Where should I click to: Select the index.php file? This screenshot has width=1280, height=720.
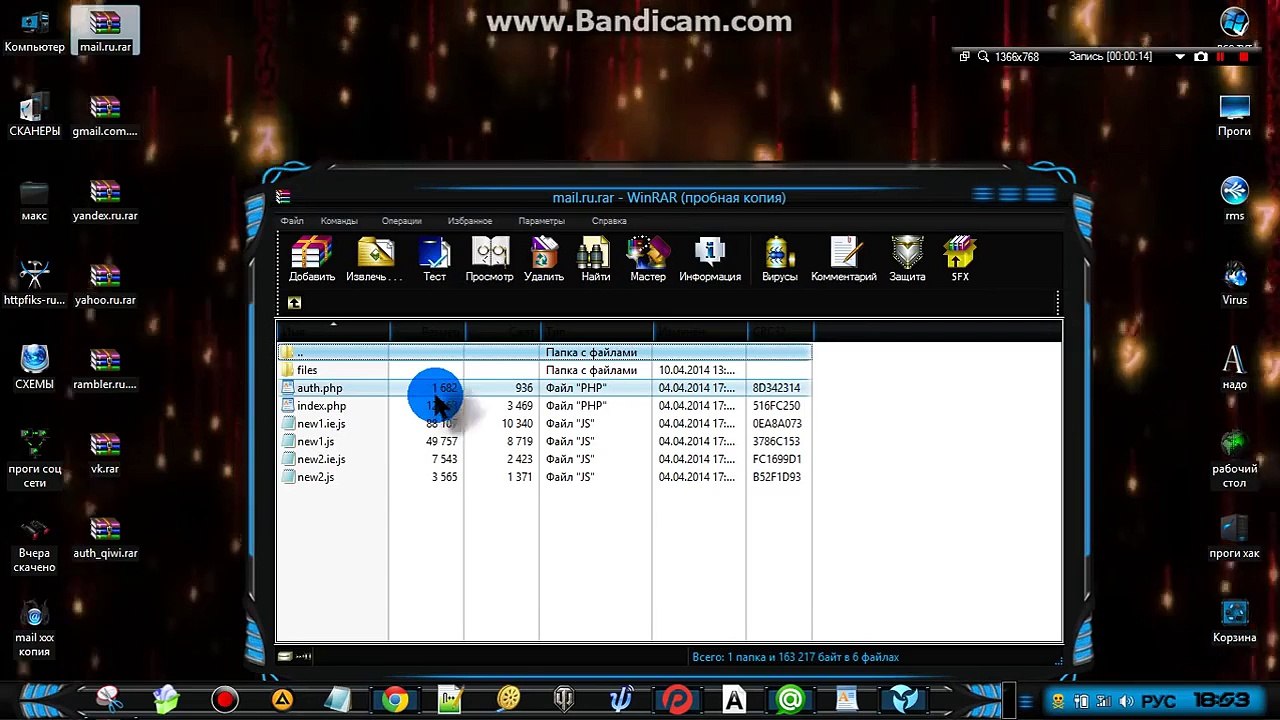[544, 406]
